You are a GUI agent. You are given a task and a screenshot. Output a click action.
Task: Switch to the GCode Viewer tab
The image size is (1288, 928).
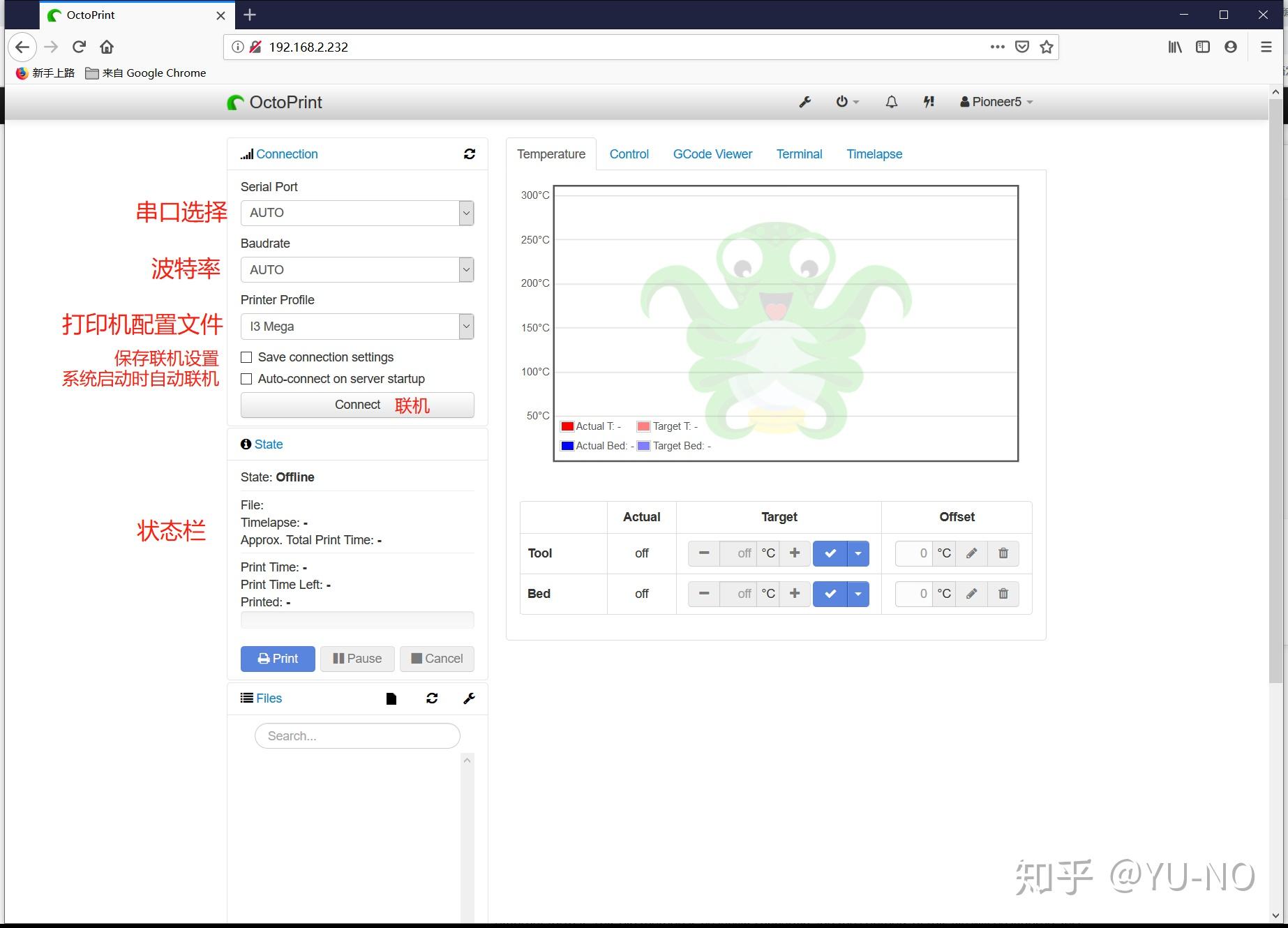[712, 154]
